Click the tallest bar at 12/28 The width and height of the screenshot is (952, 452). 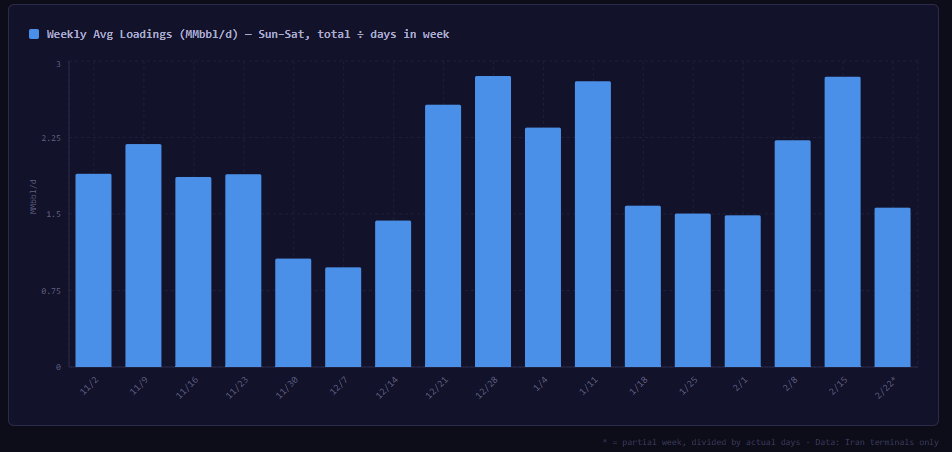coord(493,221)
